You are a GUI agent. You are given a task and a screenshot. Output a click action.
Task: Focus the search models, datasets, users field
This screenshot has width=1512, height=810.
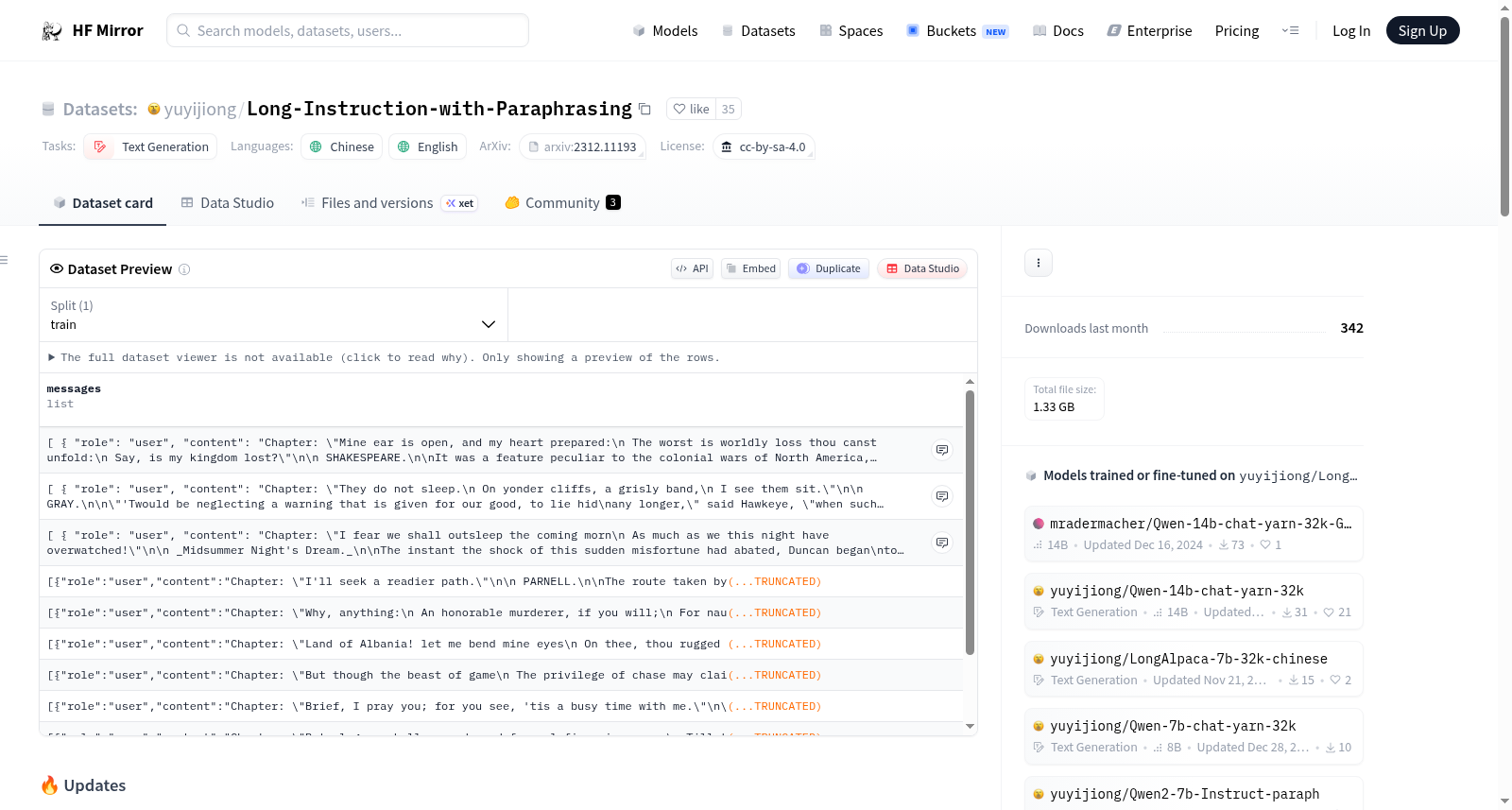click(348, 31)
